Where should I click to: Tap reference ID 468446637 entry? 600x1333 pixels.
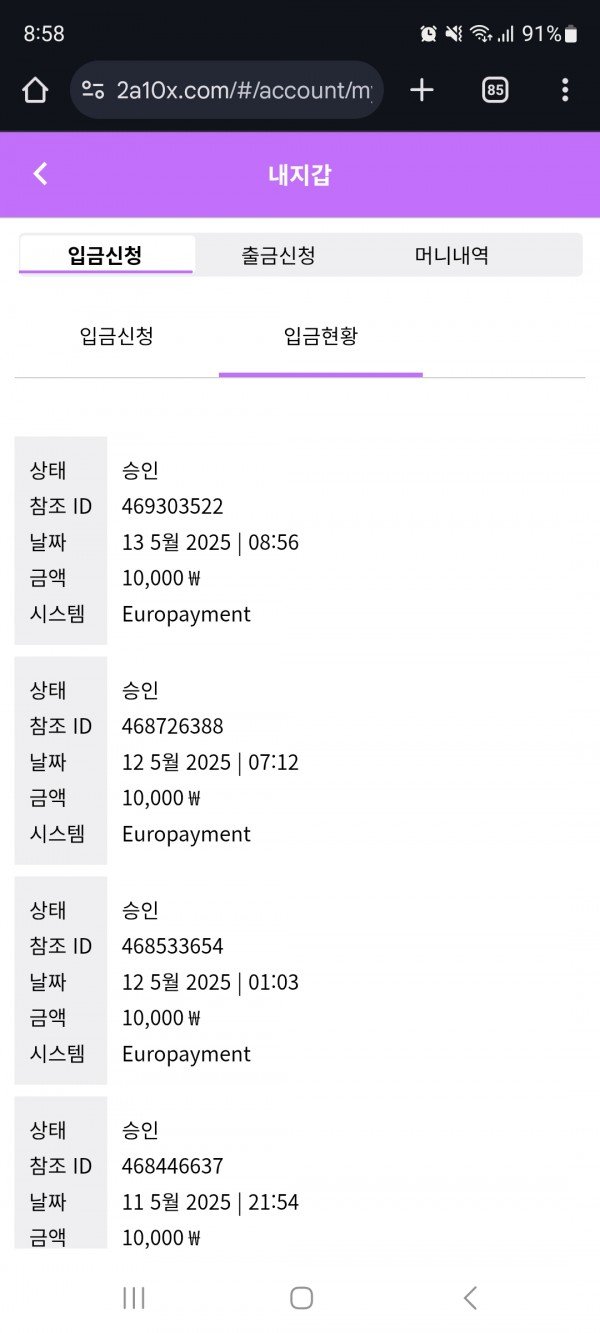173,1166
